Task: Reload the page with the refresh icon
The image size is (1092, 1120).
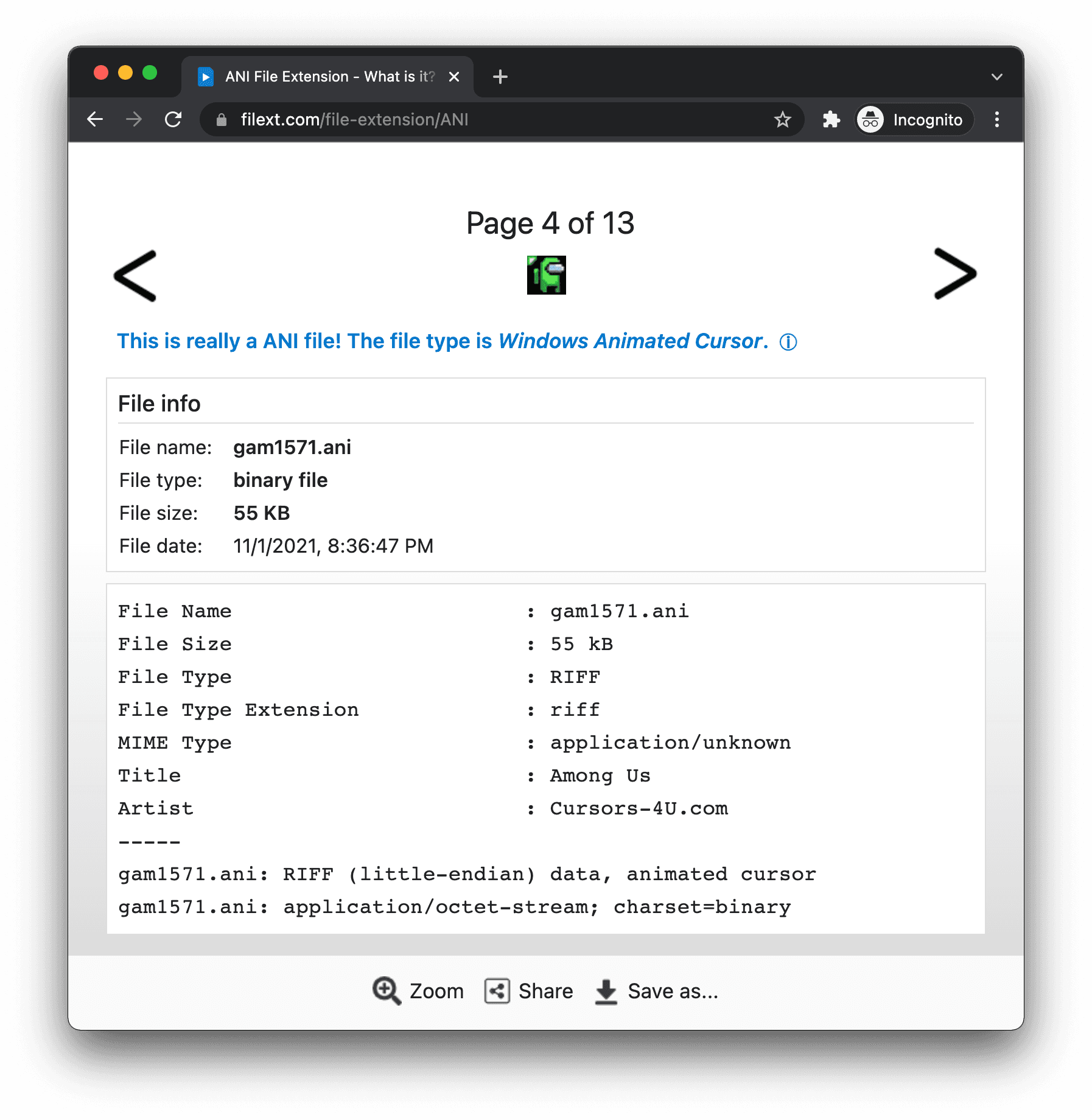Action: click(173, 119)
